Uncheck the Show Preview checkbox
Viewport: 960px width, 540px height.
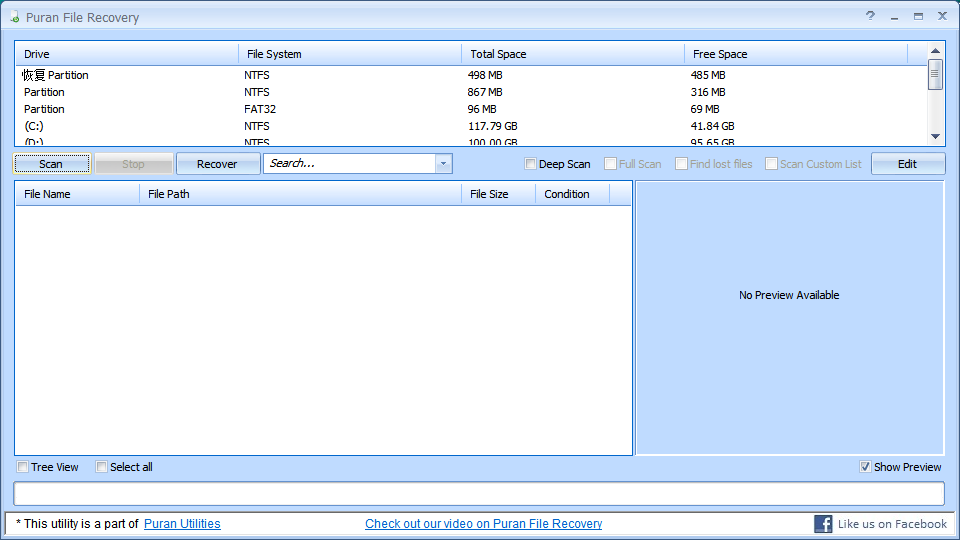click(865, 467)
